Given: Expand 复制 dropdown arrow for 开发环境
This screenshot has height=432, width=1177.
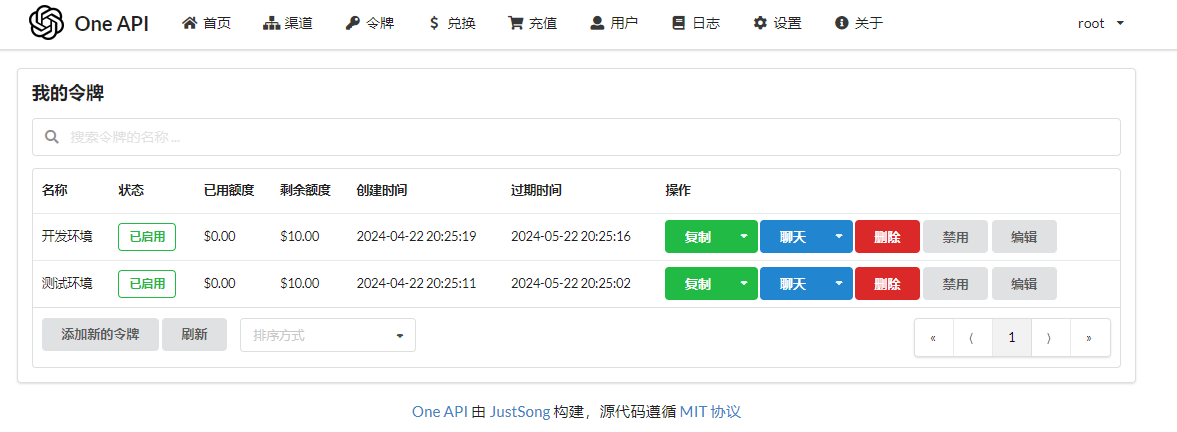Looking at the screenshot, I should point(744,237).
